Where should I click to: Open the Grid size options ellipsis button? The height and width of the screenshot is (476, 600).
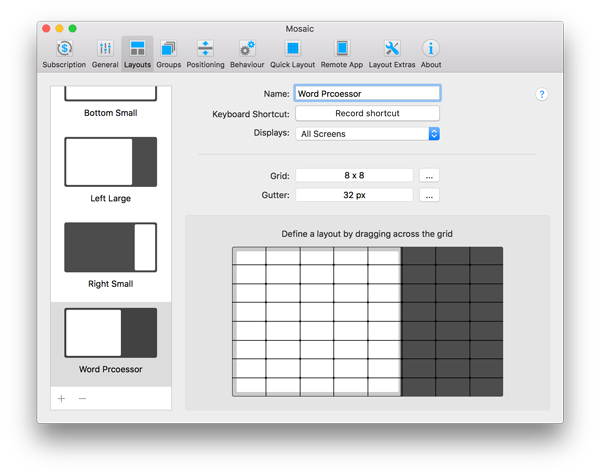tap(429, 175)
